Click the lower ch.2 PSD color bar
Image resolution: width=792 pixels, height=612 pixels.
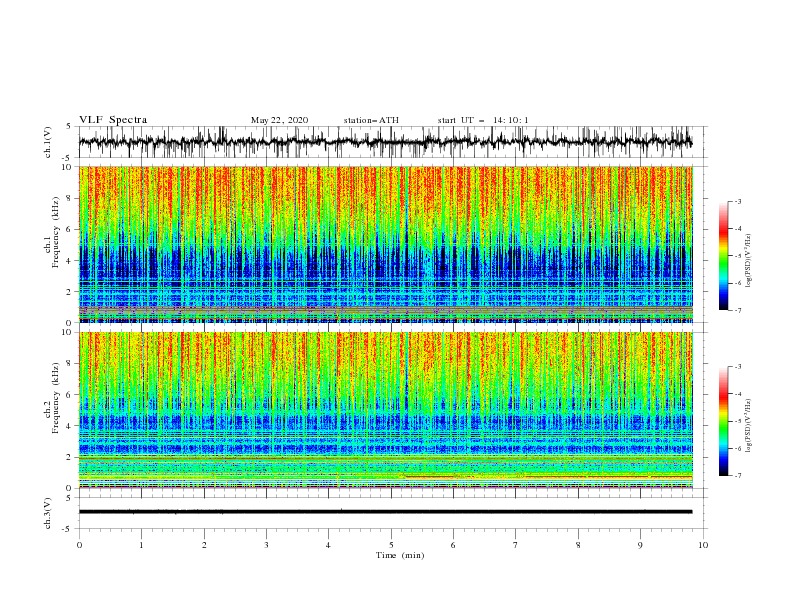click(723, 421)
